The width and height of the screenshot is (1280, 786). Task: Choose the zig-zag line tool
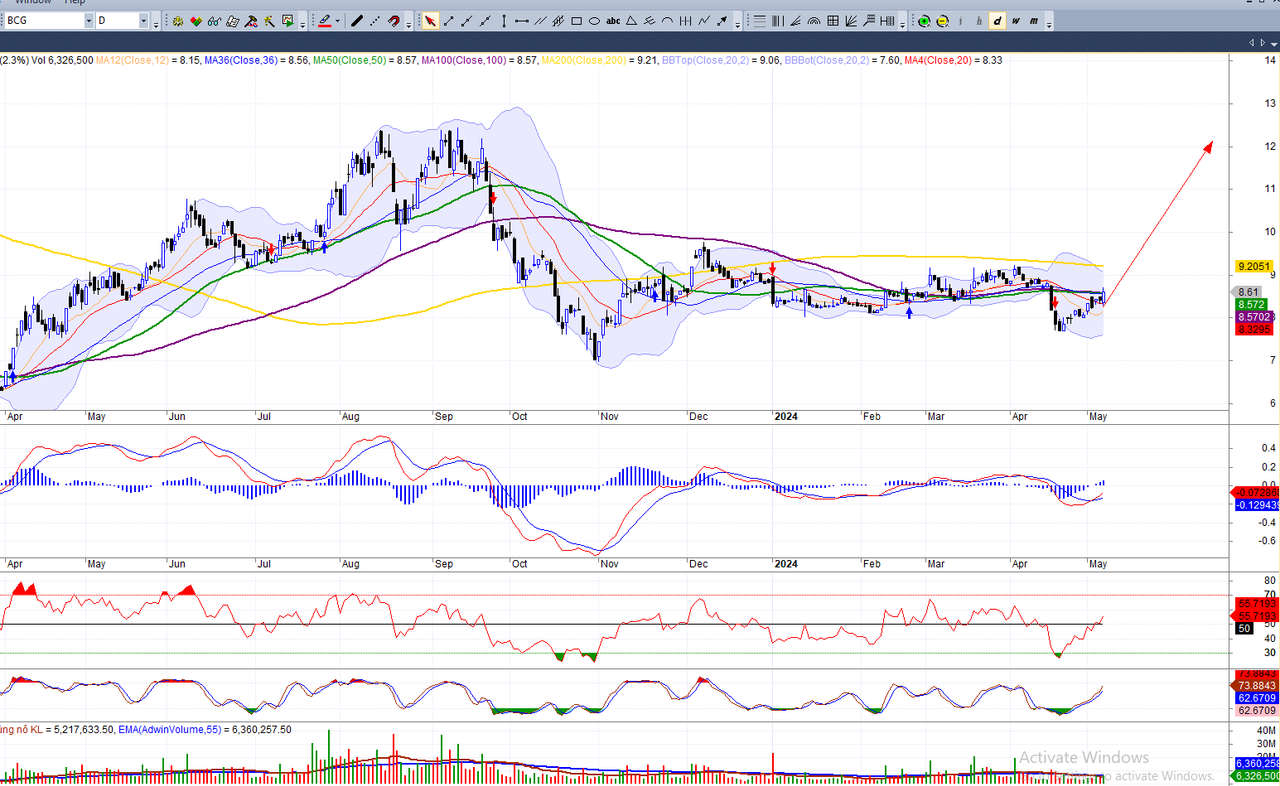pyautogui.click(x=704, y=21)
